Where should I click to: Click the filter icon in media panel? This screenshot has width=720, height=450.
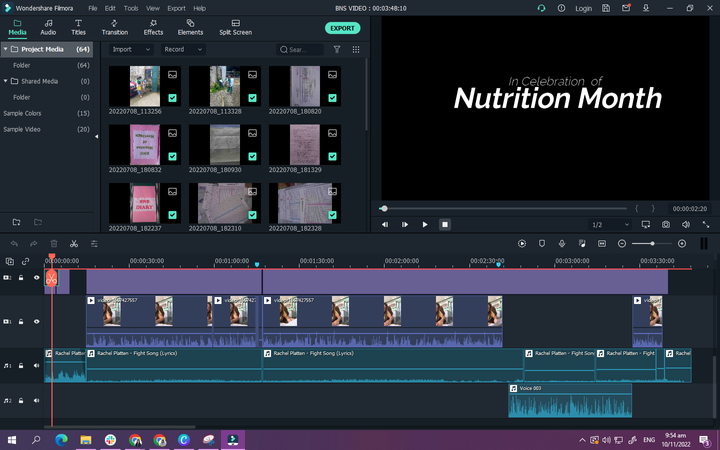click(x=337, y=49)
